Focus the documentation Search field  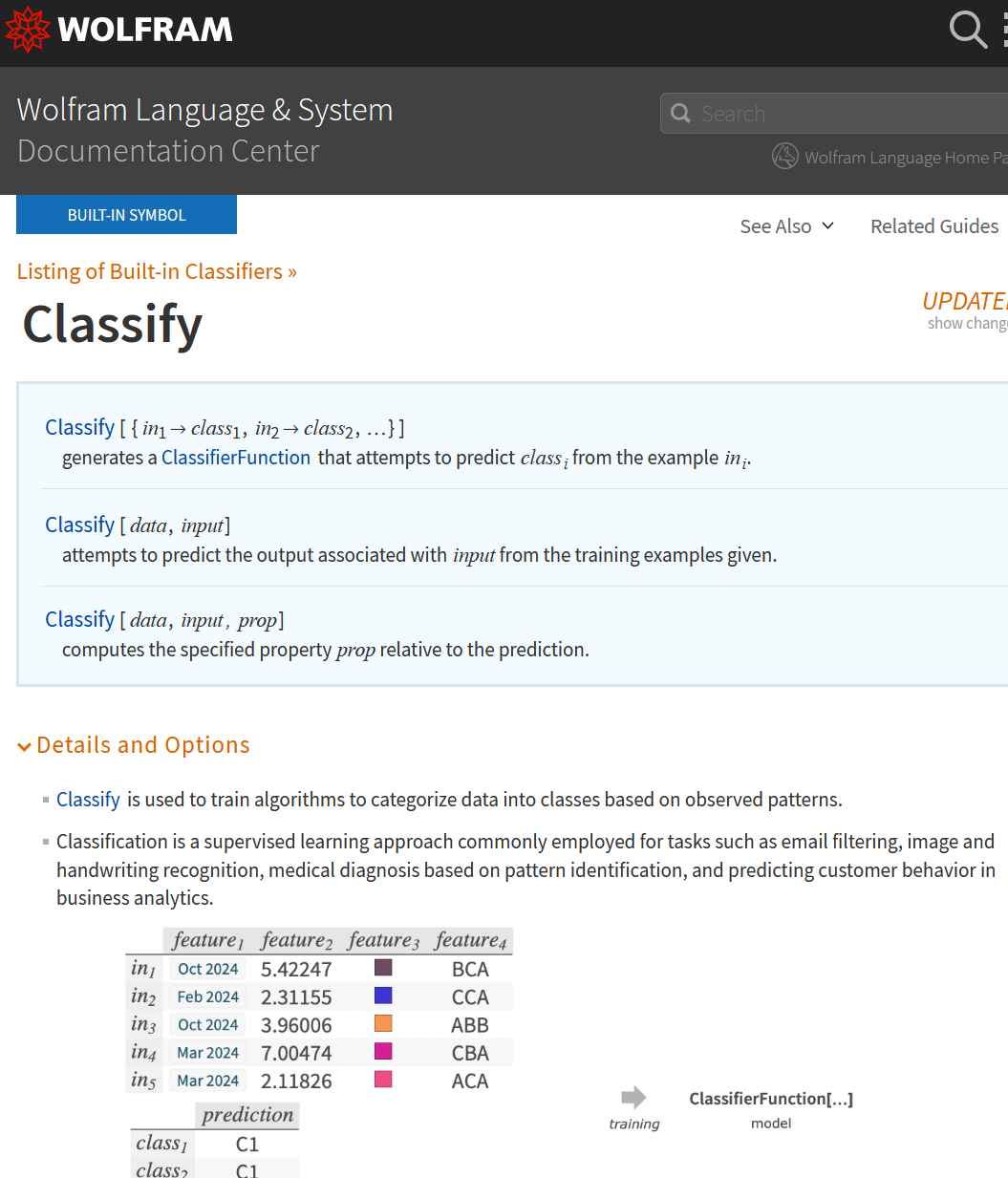(834, 114)
